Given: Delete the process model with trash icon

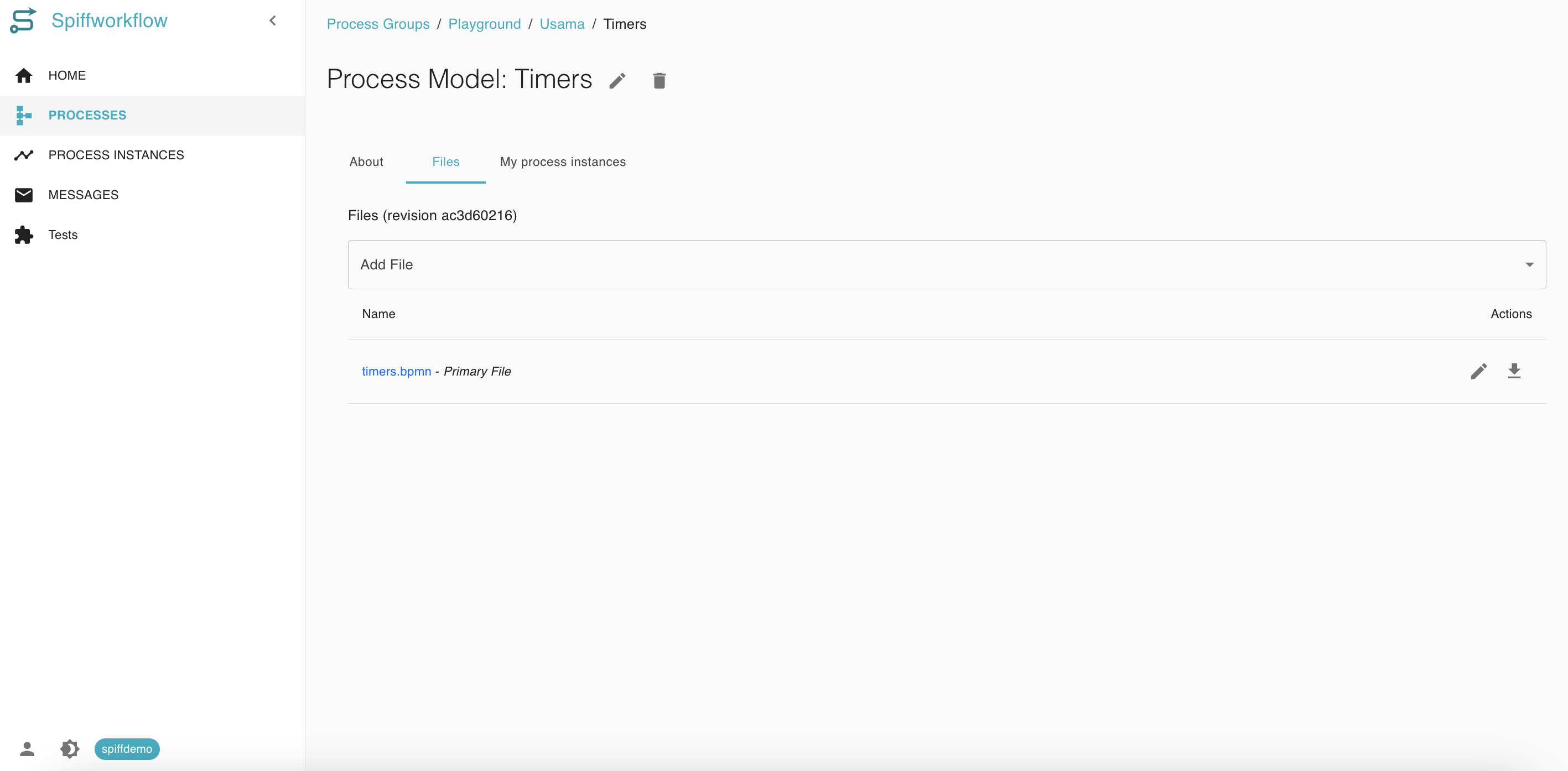Looking at the screenshot, I should (659, 80).
